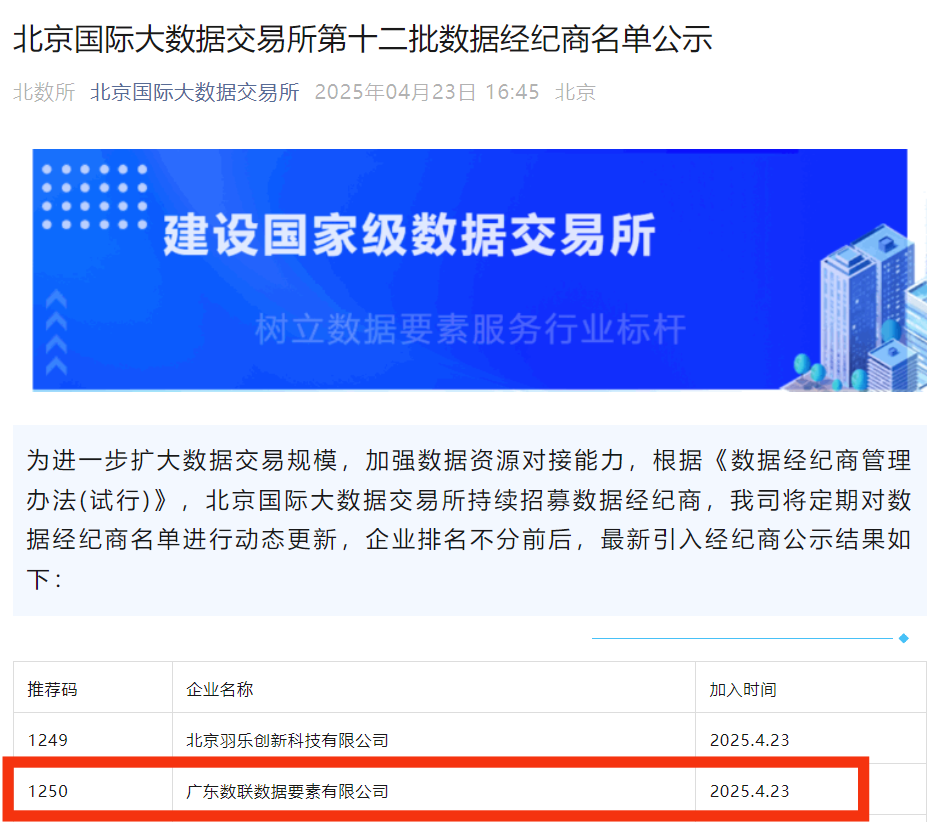The width and height of the screenshot is (934, 822).
Task: Click the 加入时间 column header
Action: (x=743, y=689)
